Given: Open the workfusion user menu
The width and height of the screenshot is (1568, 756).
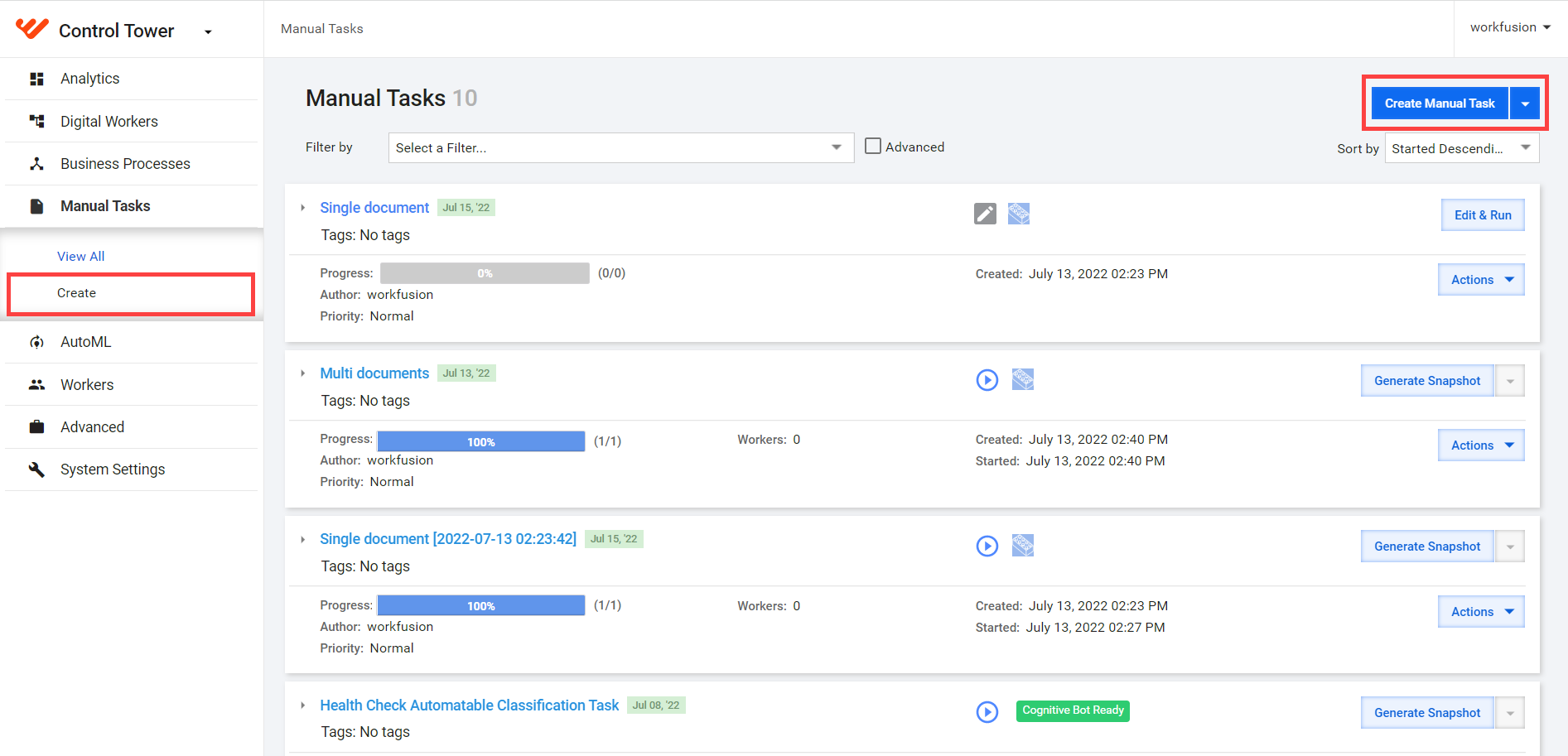Looking at the screenshot, I should pyautogui.click(x=1510, y=27).
